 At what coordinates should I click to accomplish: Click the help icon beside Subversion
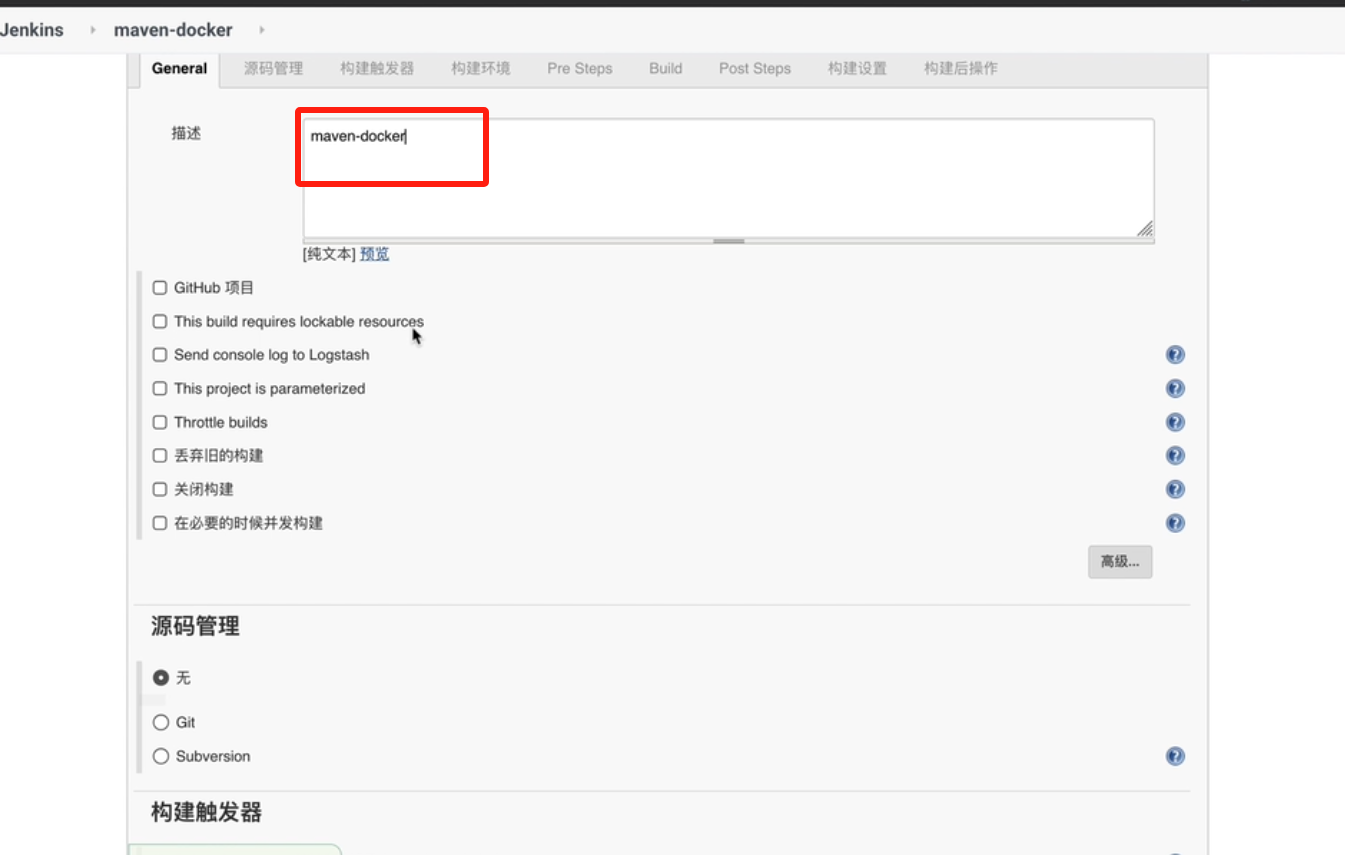[x=1175, y=757]
